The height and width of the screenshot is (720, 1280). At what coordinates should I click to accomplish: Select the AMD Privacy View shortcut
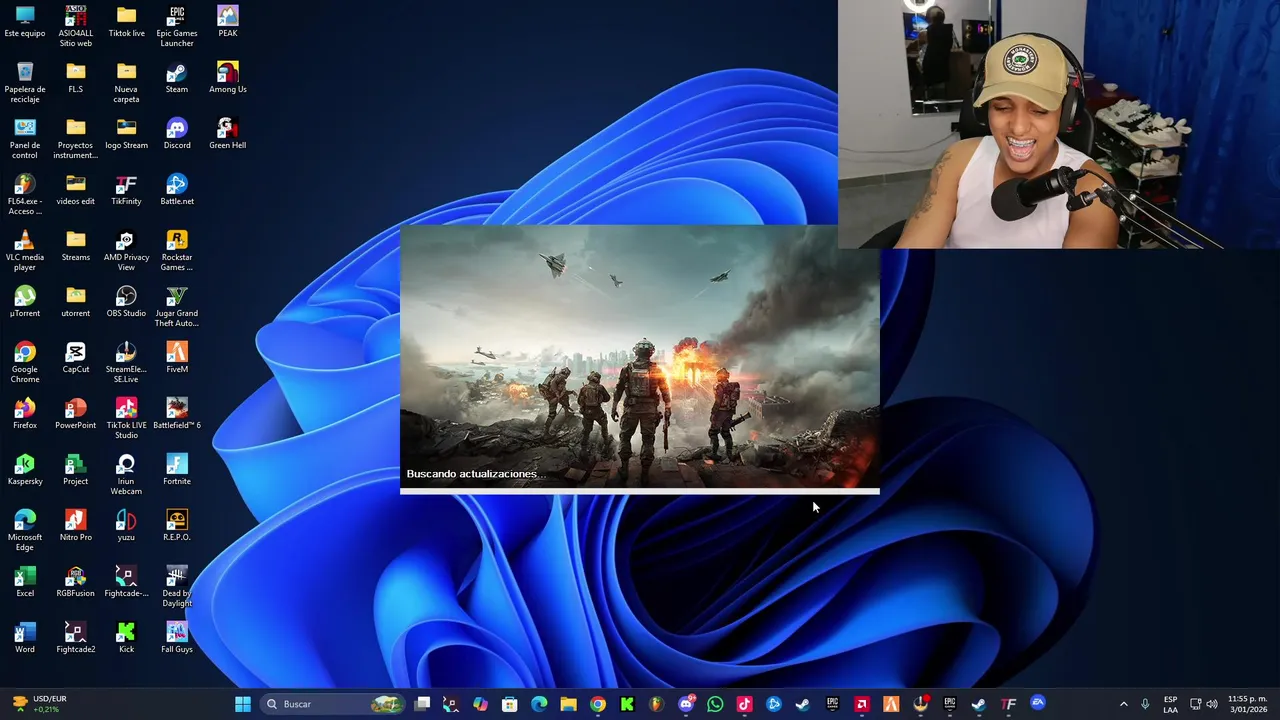click(126, 251)
